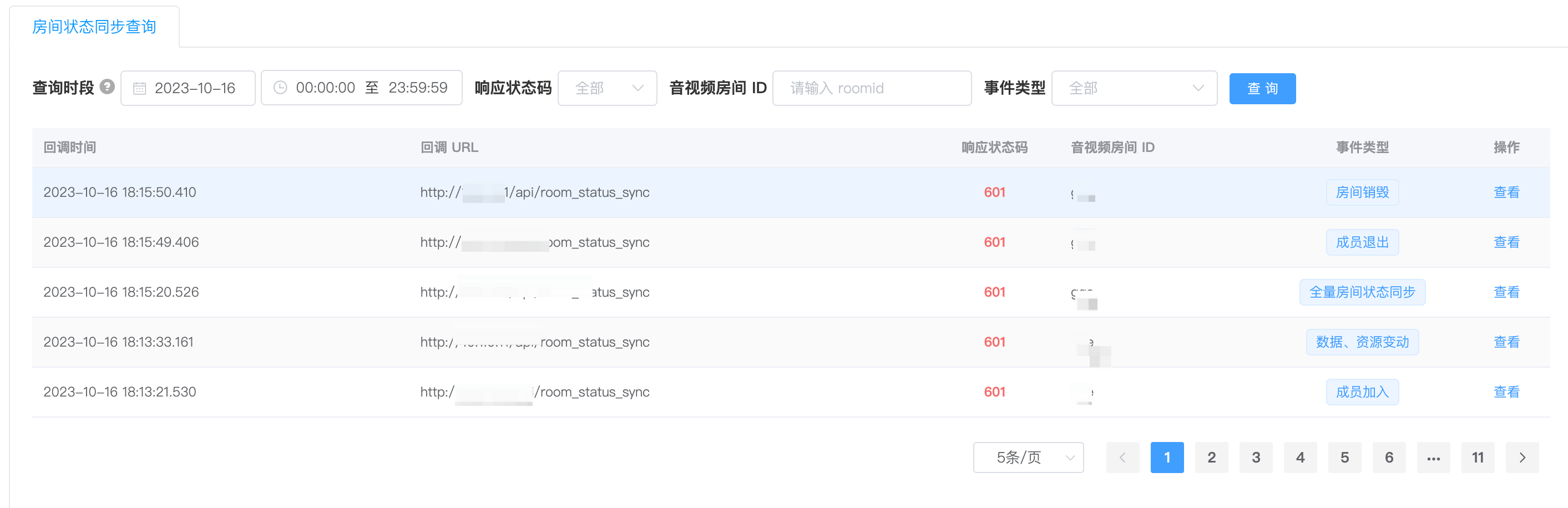Click the calendar icon in date field
This screenshot has height=508, width=1568.
pyautogui.click(x=139, y=88)
